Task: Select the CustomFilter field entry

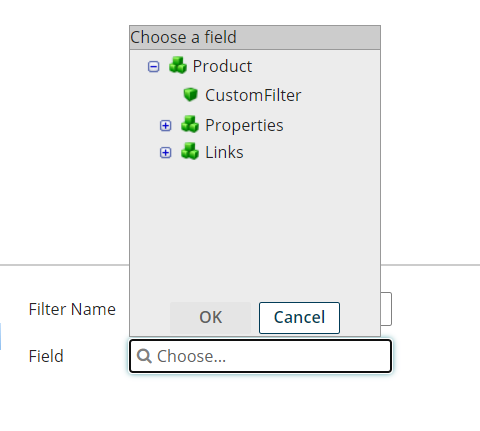Action: [x=253, y=95]
